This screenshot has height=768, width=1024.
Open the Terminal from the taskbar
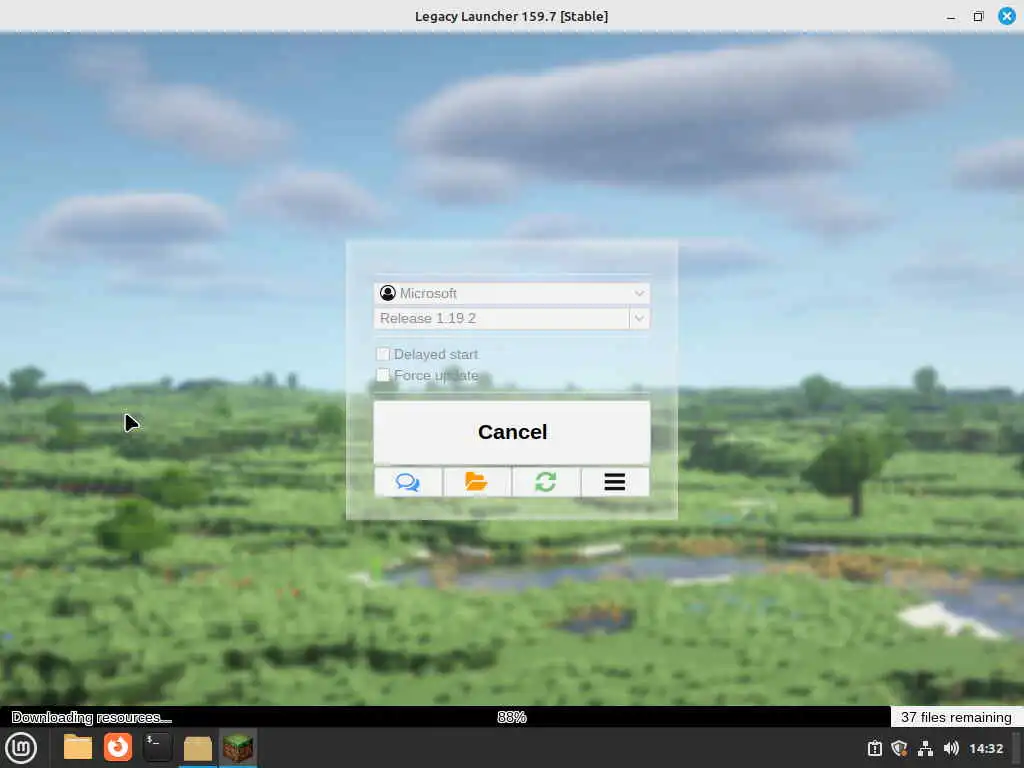point(157,748)
